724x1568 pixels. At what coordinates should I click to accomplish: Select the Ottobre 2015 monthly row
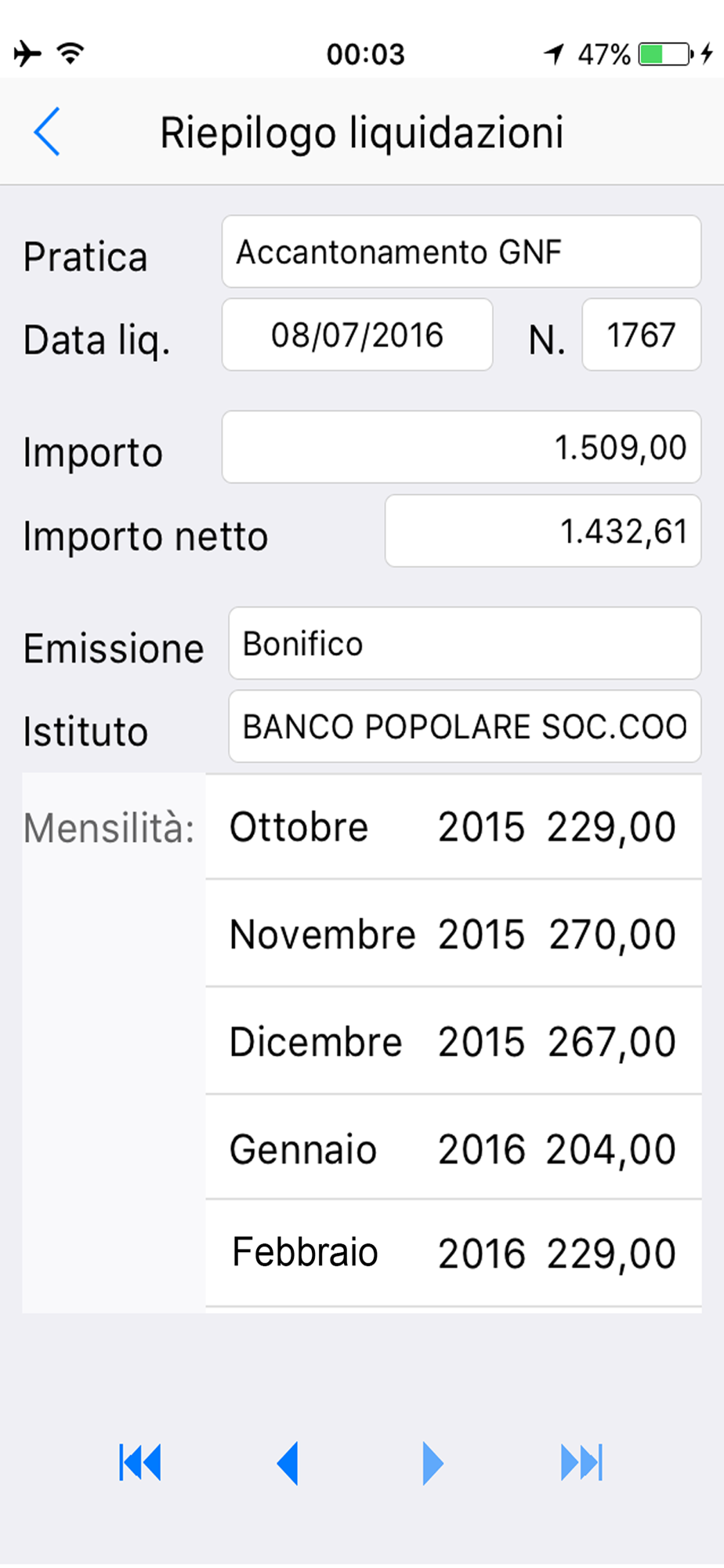[453, 827]
